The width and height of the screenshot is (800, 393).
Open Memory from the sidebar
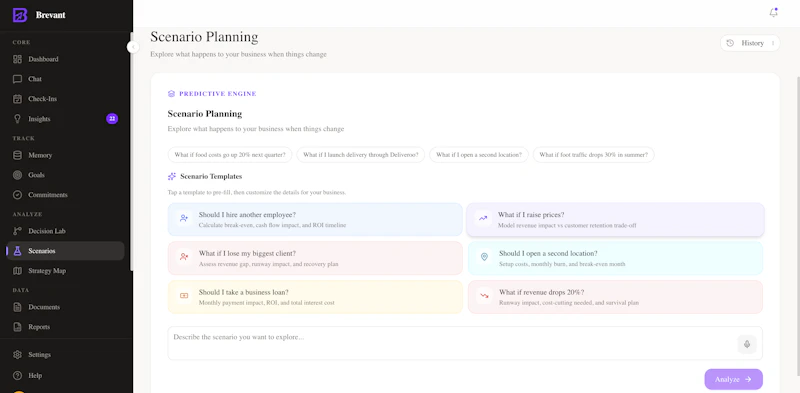click(65, 155)
